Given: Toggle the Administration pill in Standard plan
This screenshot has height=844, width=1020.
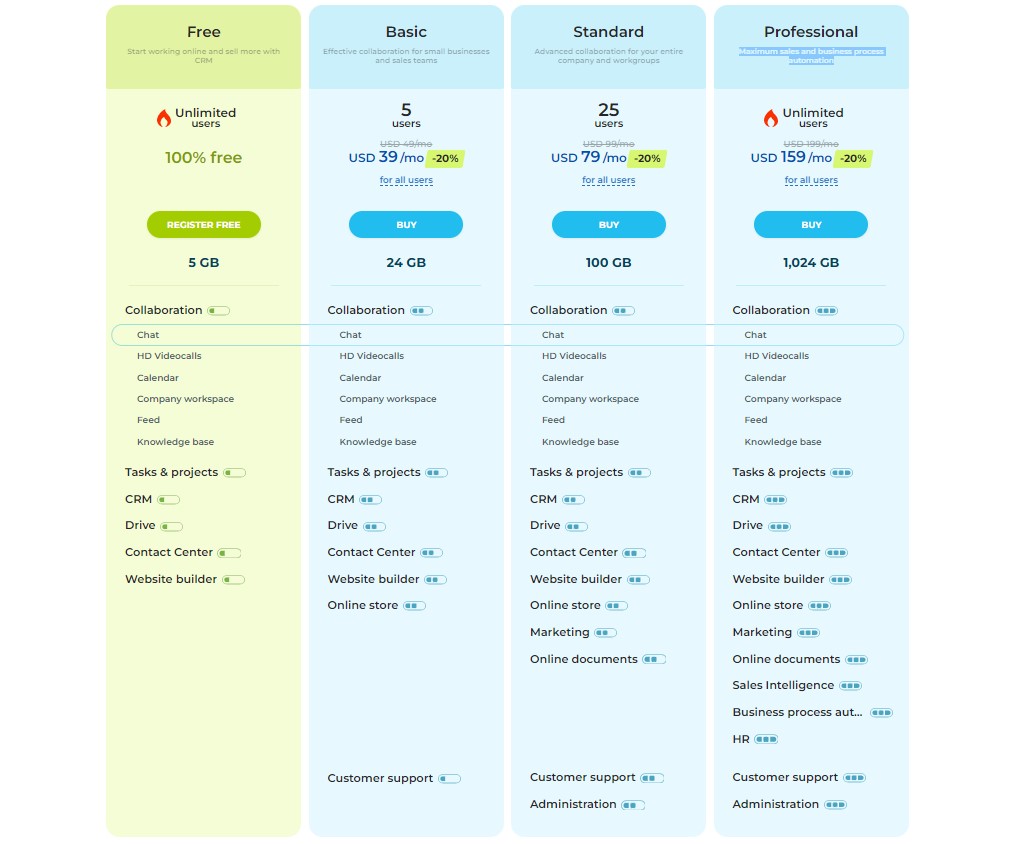Looking at the screenshot, I should tap(632, 805).
